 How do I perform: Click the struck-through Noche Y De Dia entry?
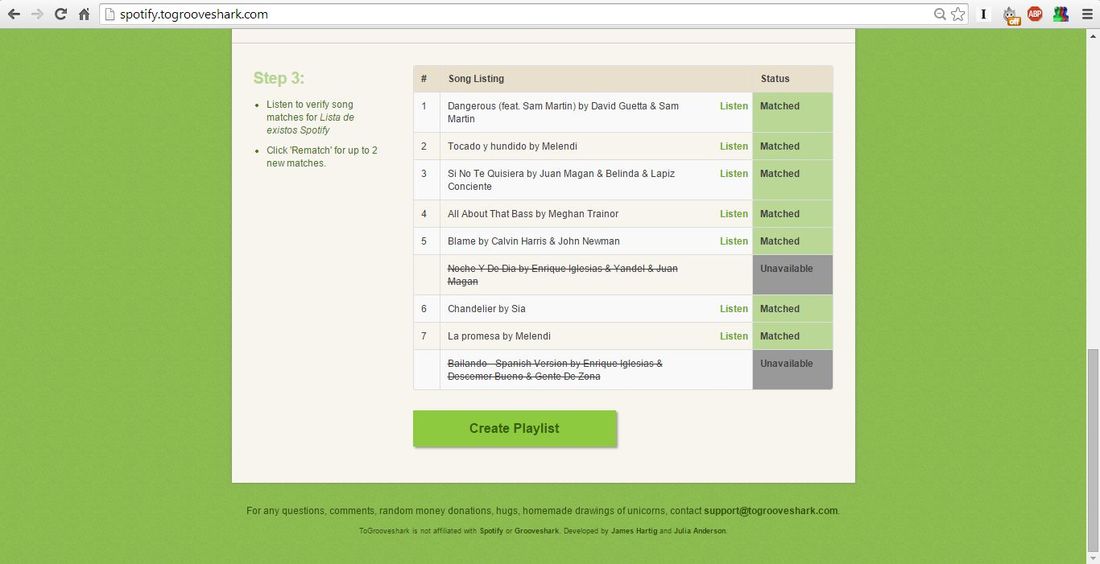pyautogui.click(x=563, y=275)
